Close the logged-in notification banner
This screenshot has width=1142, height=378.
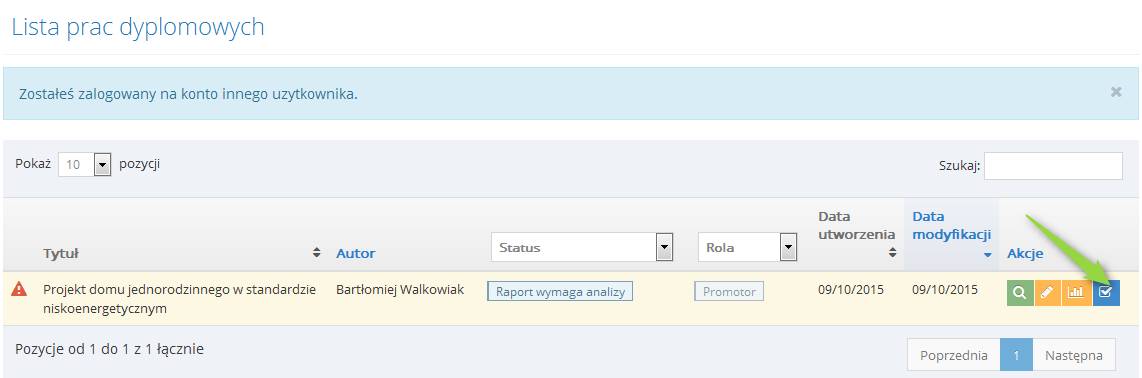pyautogui.click(x=1116, y=92)
